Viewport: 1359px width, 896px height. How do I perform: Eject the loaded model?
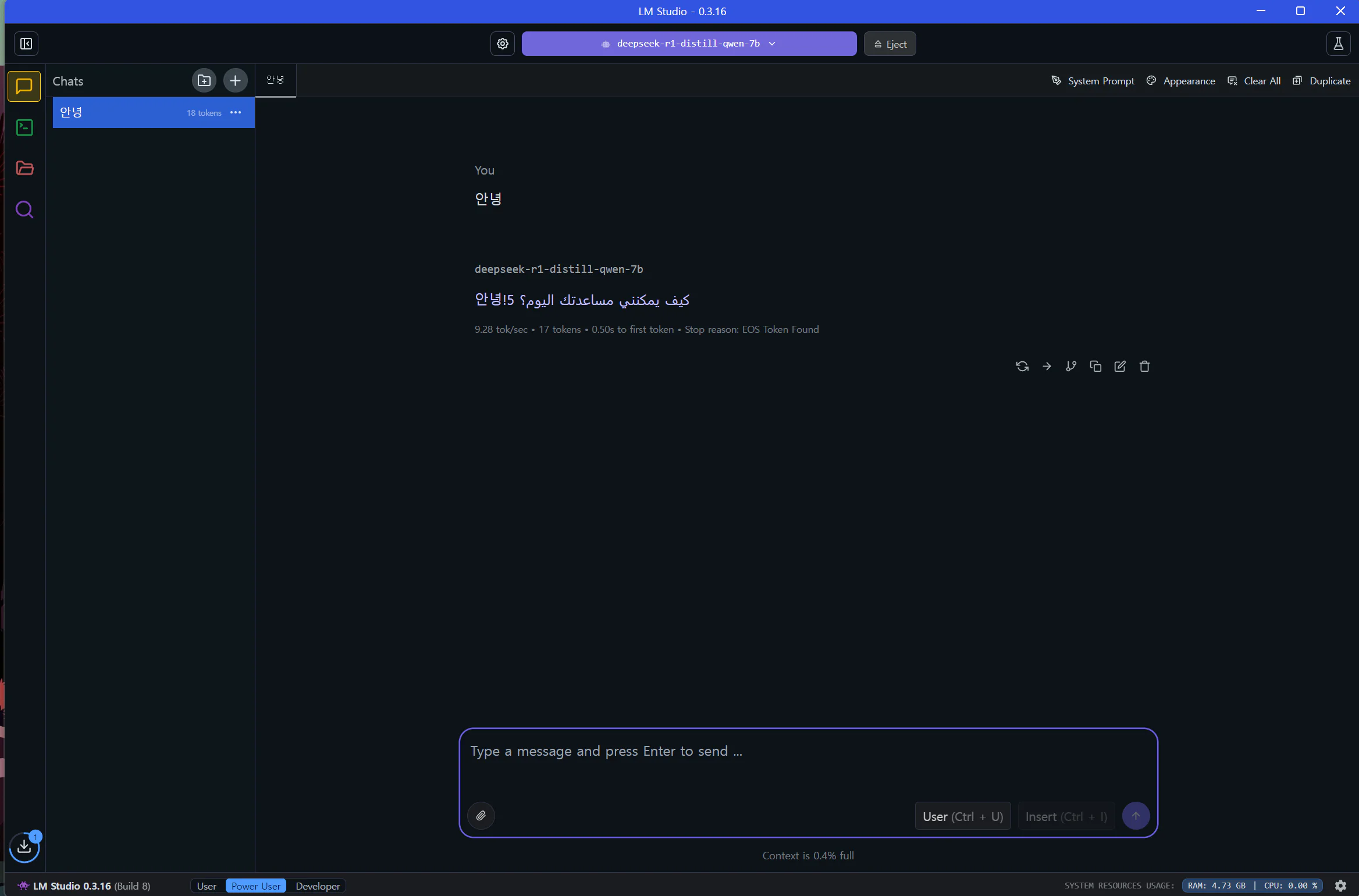[x=890, y=44]
